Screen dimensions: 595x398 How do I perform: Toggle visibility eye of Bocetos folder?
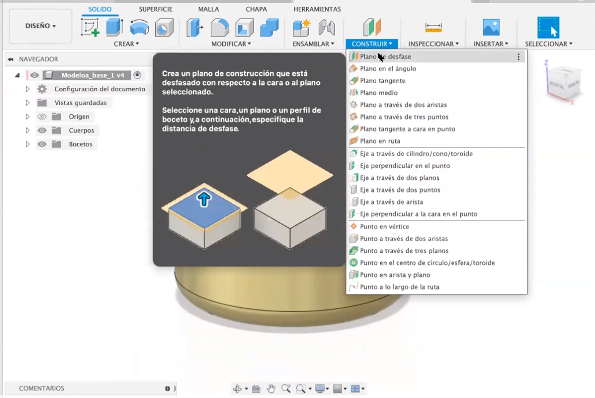coord(42,144)
